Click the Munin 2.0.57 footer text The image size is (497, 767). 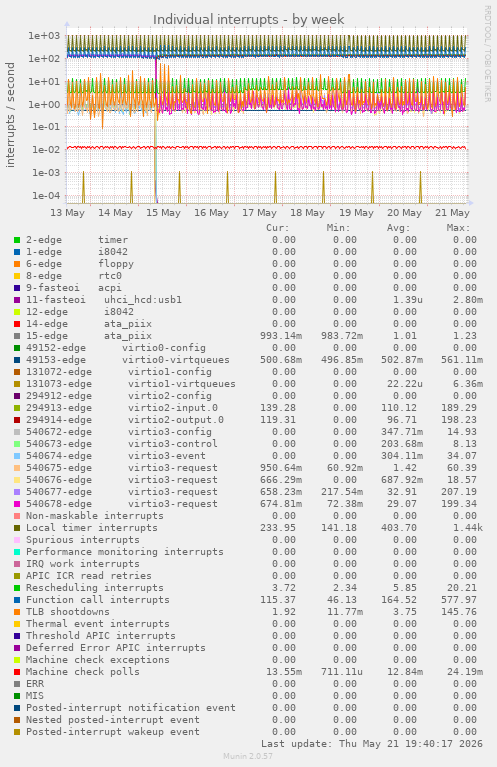click(x=248, y=756)
